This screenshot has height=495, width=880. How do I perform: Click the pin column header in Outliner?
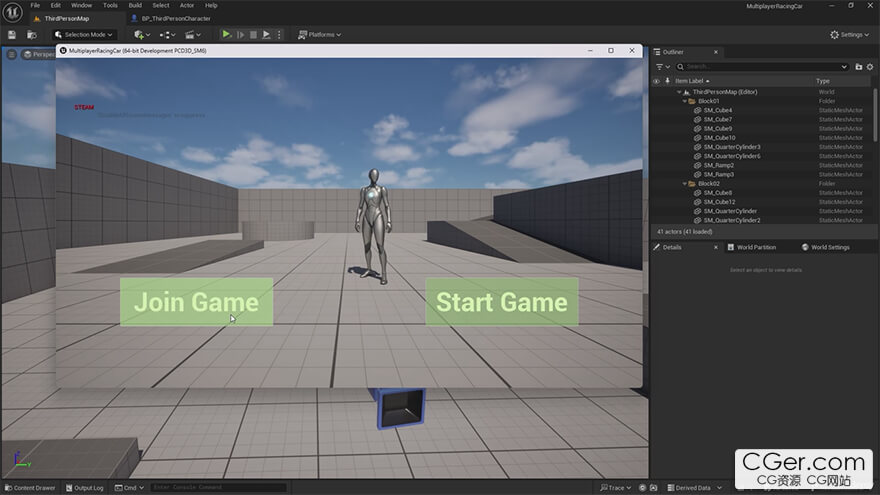667,81
